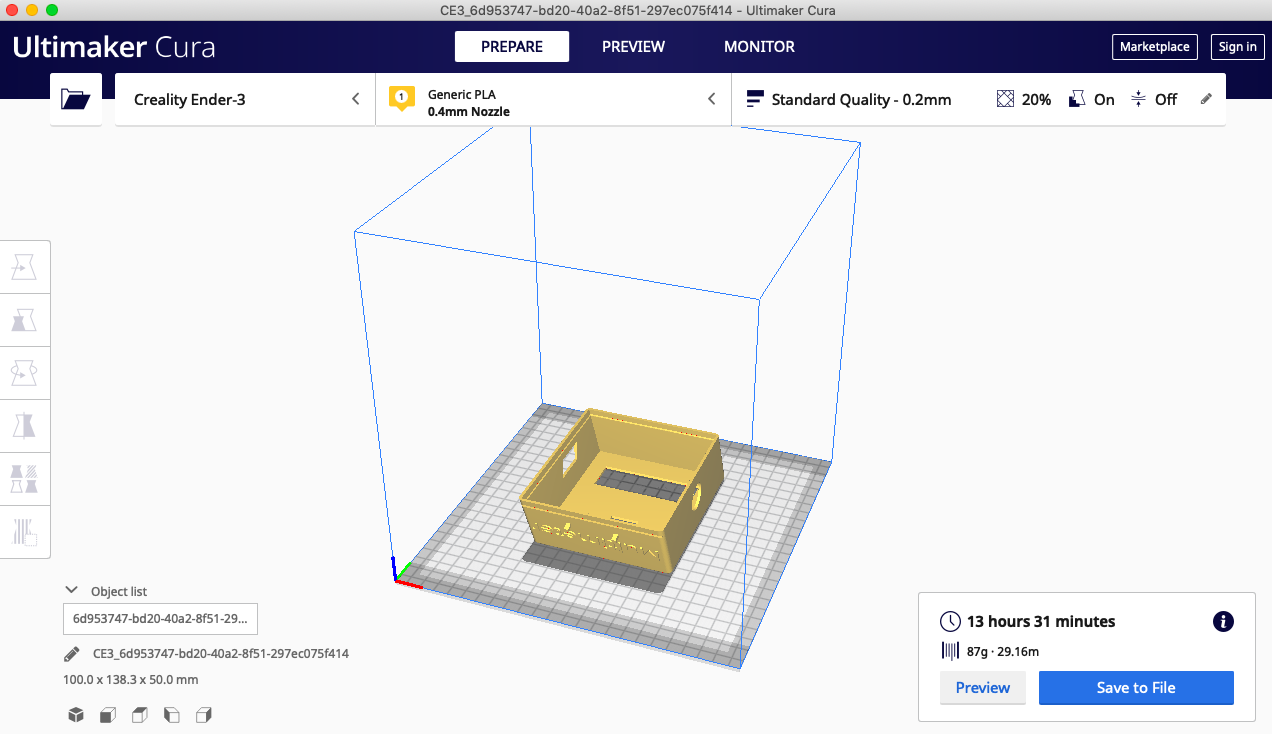Switch to the PREVIEW stage tab
The width and height of the screenshot is (1272, 734).
pos(633,47)
